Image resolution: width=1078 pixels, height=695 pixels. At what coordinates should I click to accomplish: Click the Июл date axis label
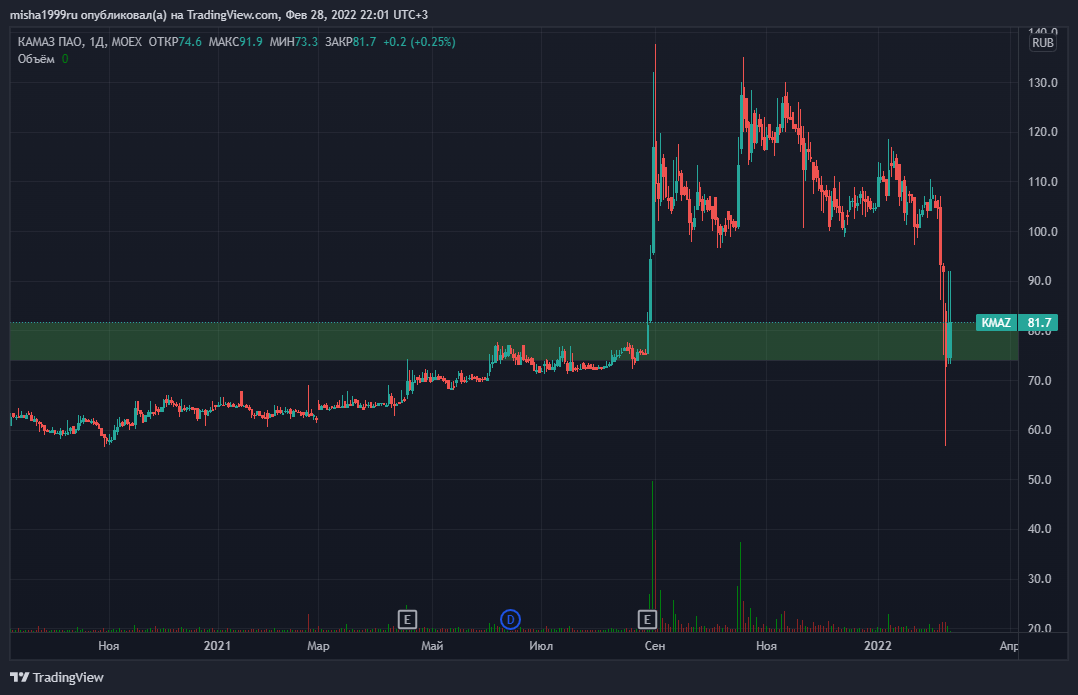point(541,646)
